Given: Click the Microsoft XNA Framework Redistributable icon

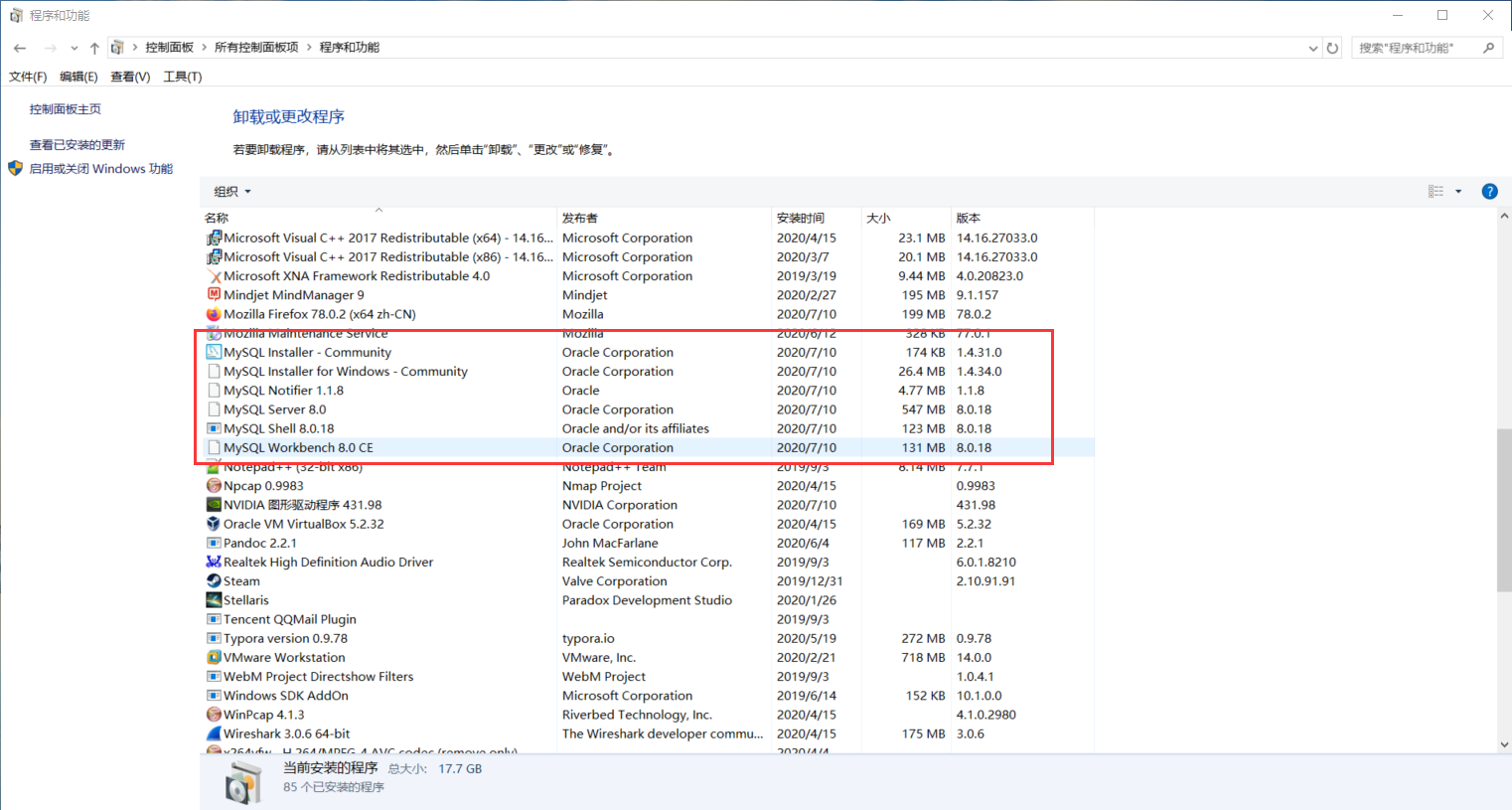Looking at the screenshot, I should (x=214, y=276).
